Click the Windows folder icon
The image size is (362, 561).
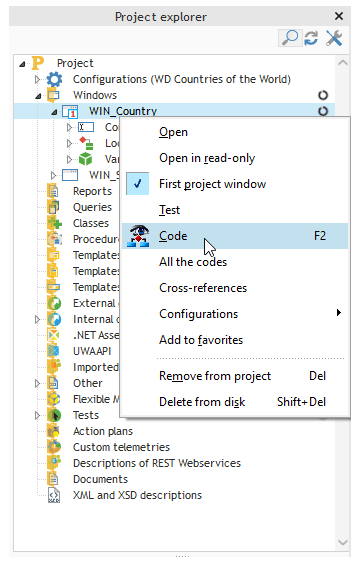(53, 95)
